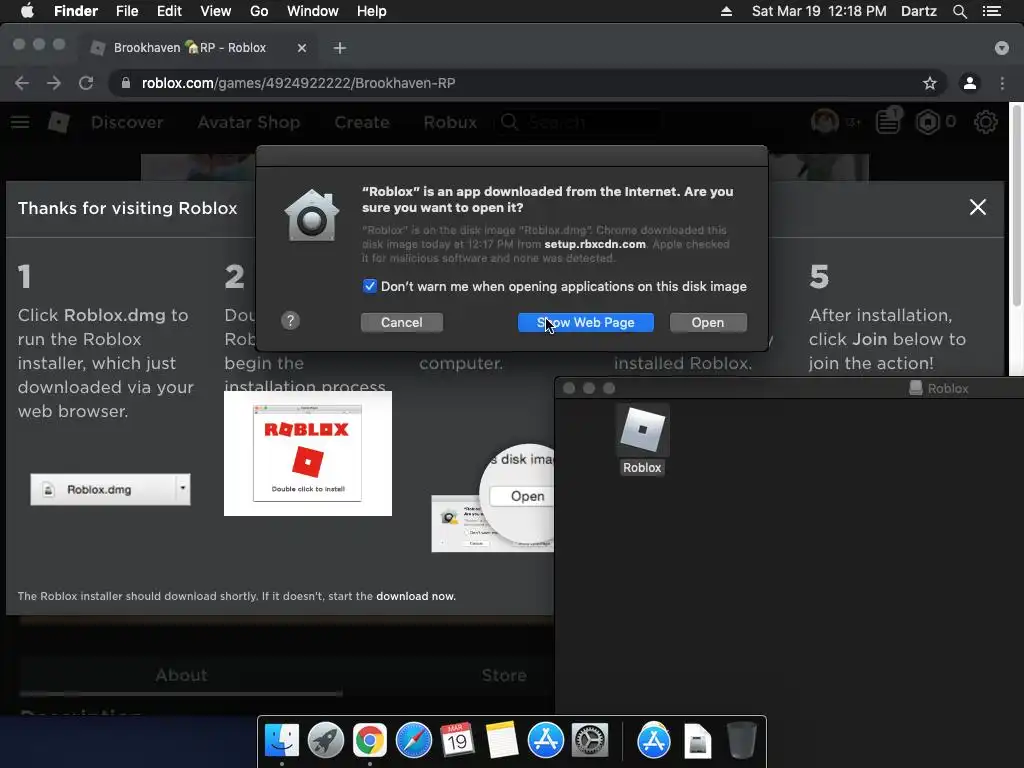Click the Chrome address bar URL
The height and width of the screenshot is (768, 1024).
298,83
